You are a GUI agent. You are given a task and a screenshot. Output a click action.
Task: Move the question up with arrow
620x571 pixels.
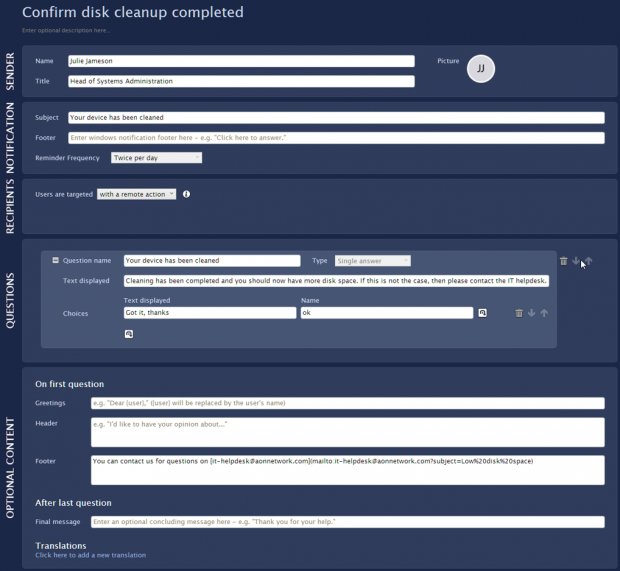point(588,261)
